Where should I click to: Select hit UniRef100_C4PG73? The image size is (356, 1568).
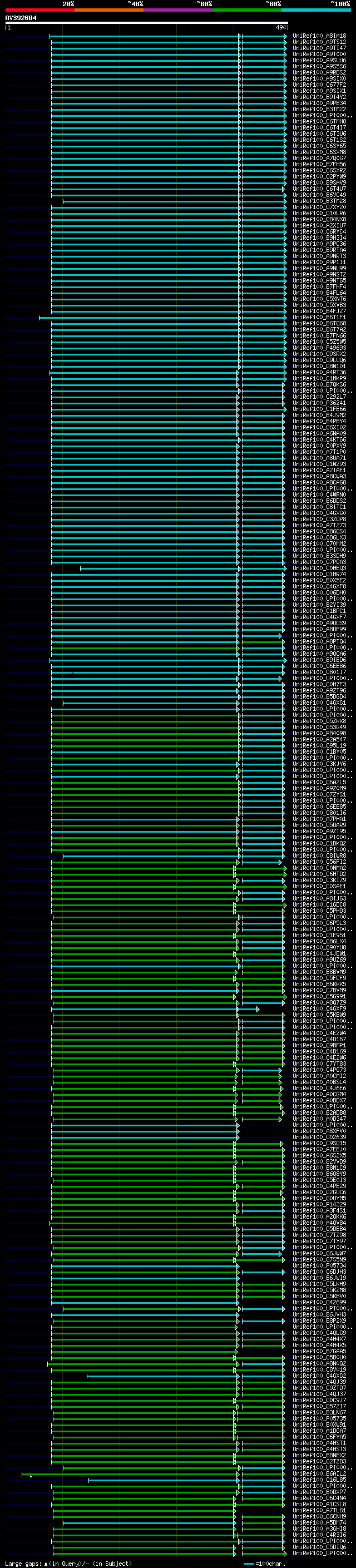point(319,1070)
